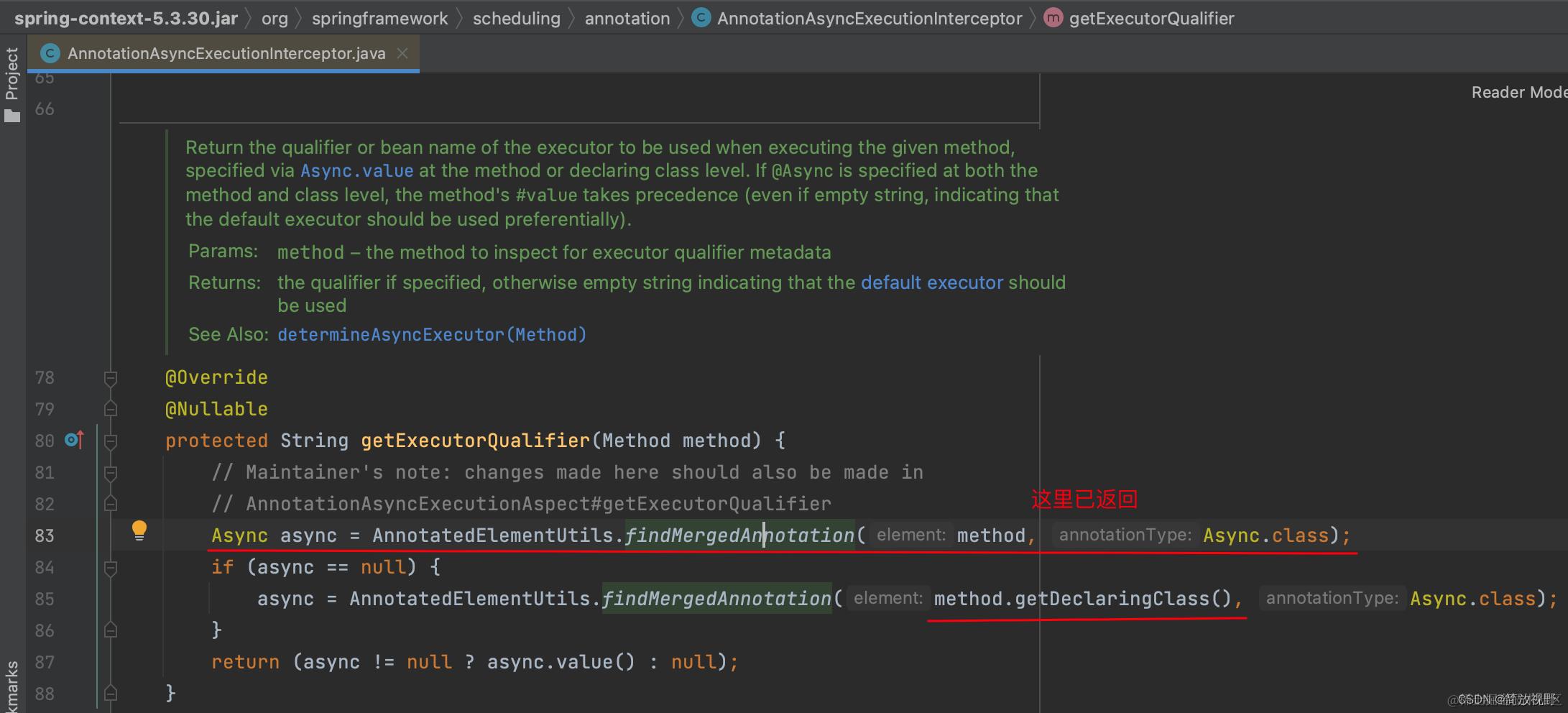Expand the fold marker beside line 82
This screenshot has height=713, width=1568.
pos(111,504)
